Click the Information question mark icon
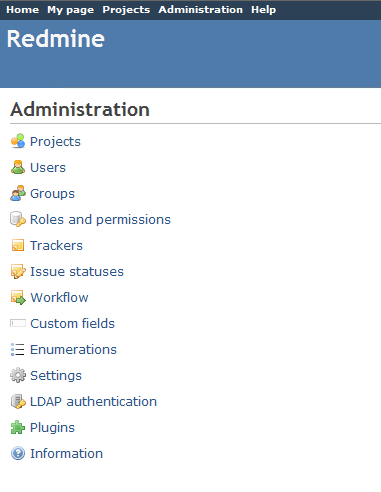The width and height of the screenshot is (381, 492). click(18, 453)
